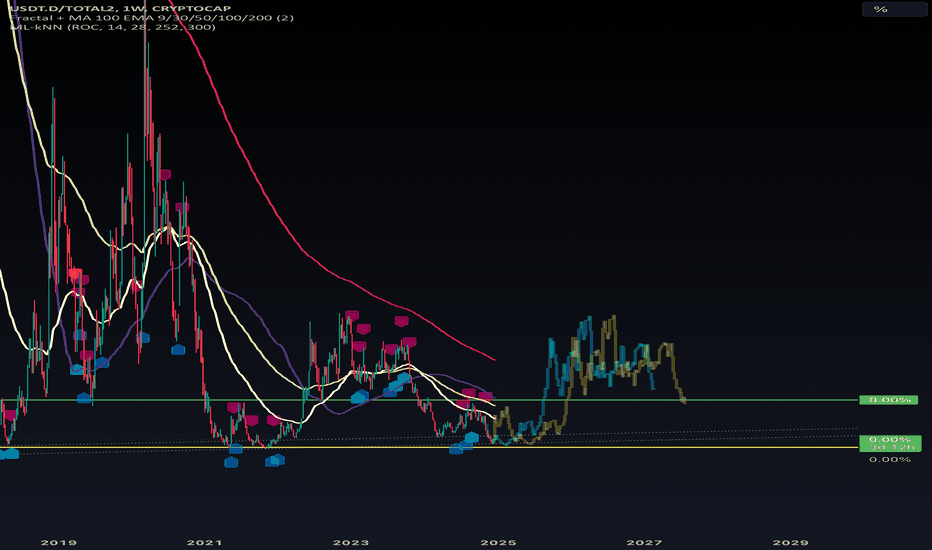The image size is (932, 550).
Task: Click the USDT.D/TOTAL2 symbol title
Action: [x=120, y=8]
